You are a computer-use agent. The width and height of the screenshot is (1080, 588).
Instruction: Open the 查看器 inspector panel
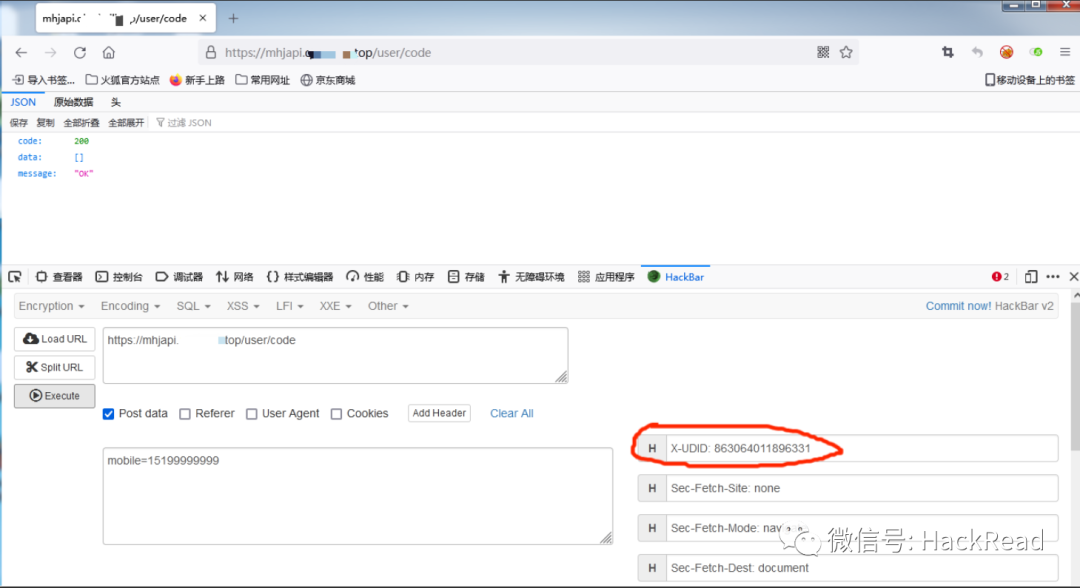point(59,277)
